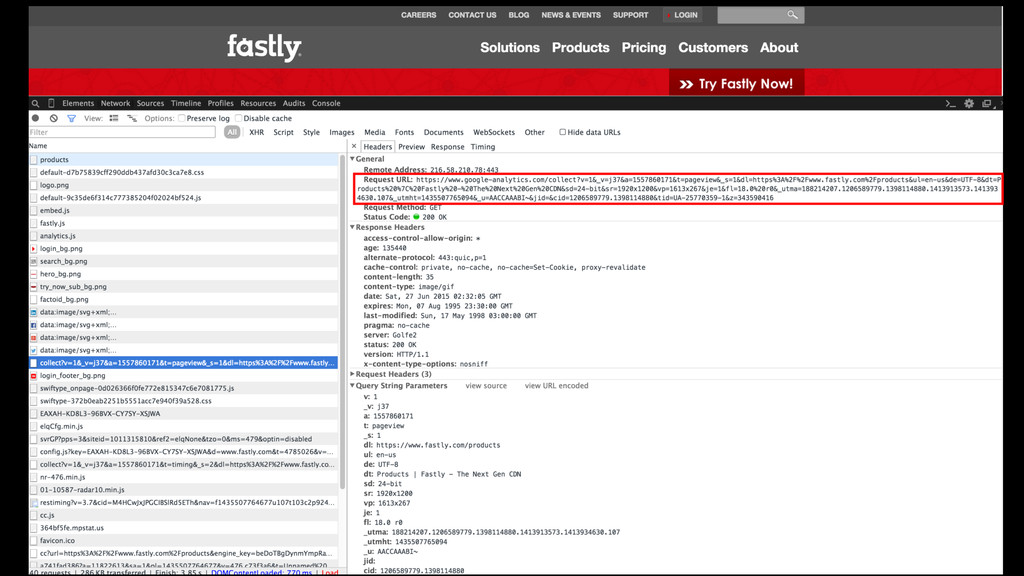This screenshot has width=1024, height=576.
Task: Enable the Preserve log checkbox
Action: (182, 118)
